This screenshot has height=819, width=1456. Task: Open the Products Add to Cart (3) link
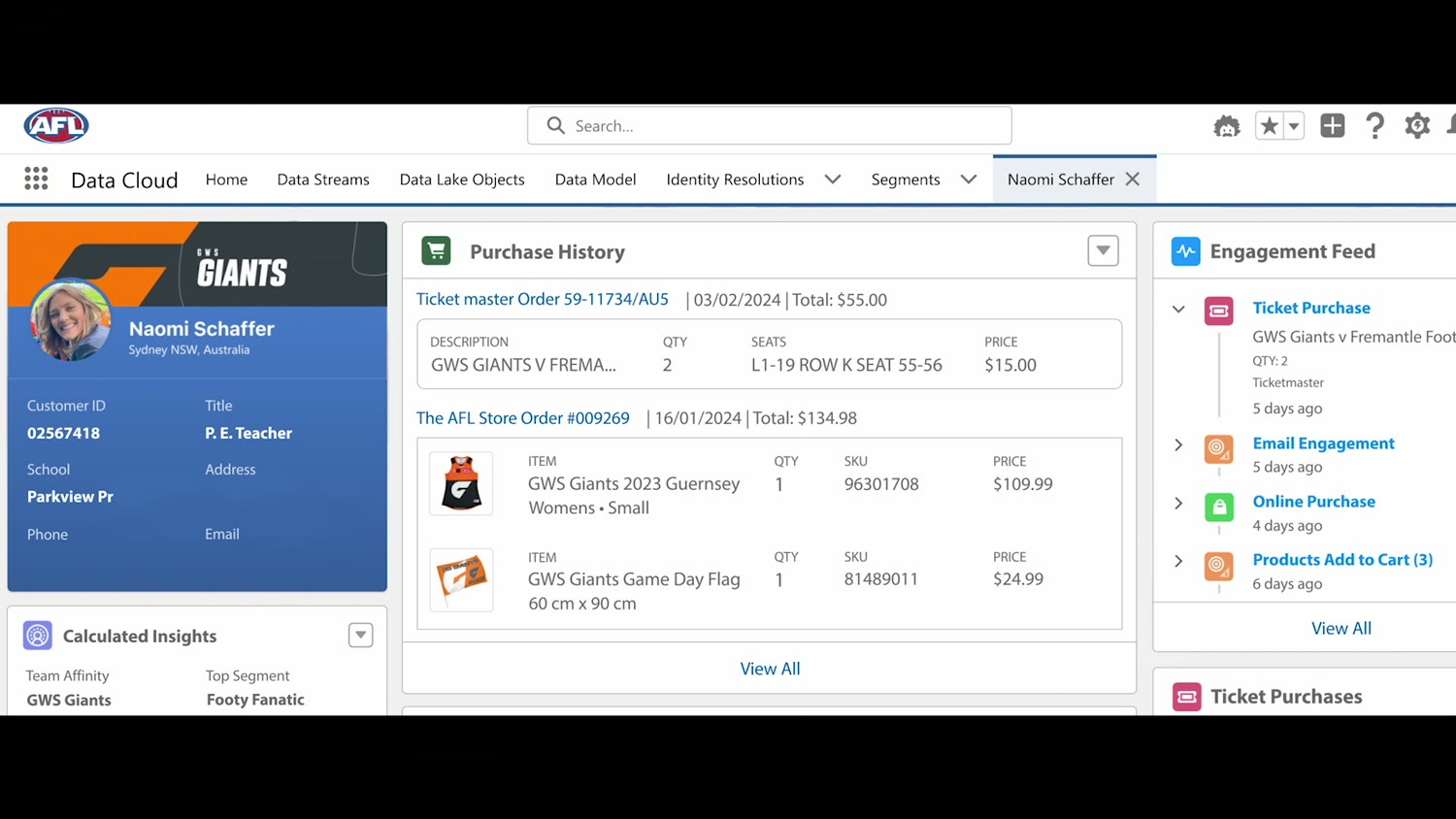(x=1342, y=560)
